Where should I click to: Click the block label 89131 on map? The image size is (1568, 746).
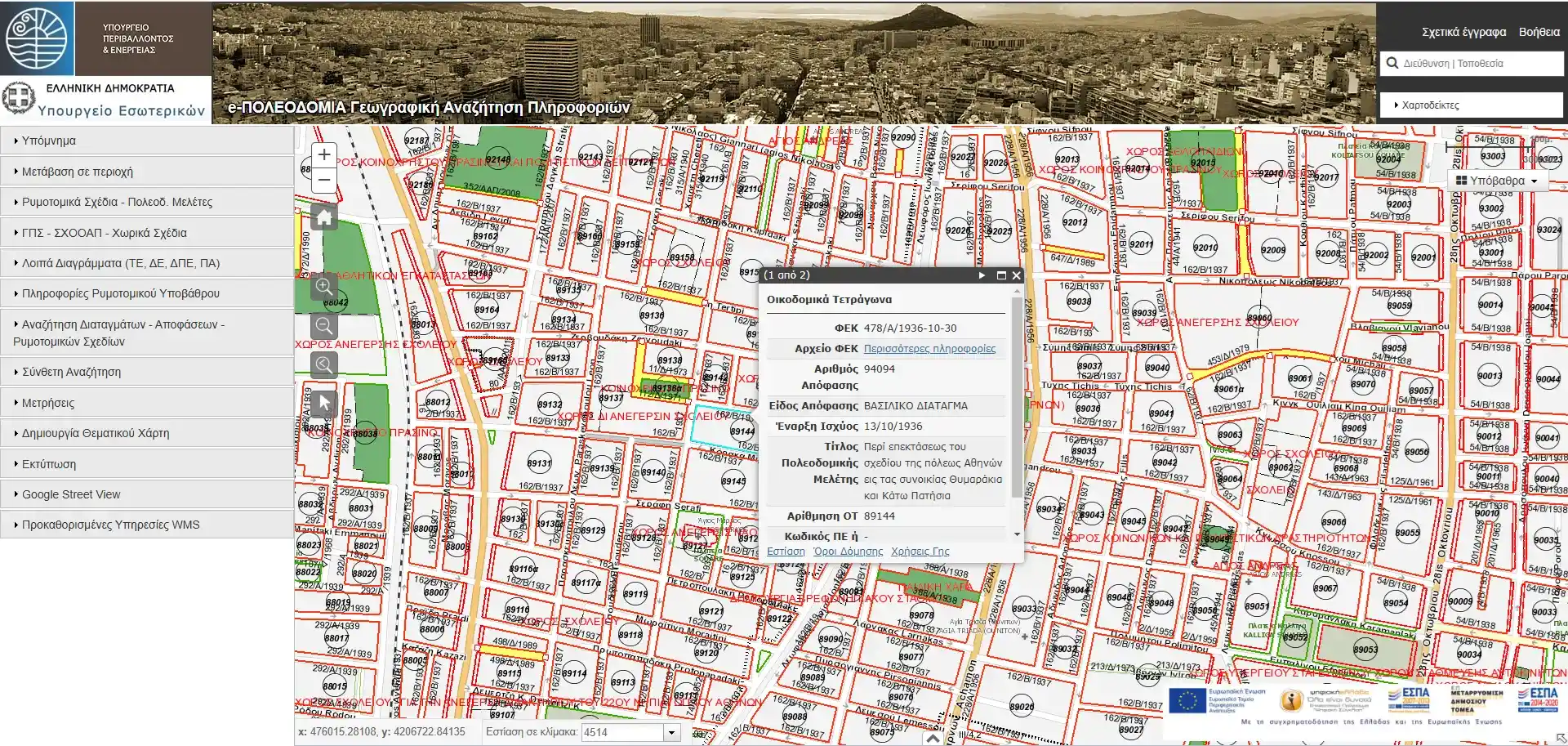539,463
